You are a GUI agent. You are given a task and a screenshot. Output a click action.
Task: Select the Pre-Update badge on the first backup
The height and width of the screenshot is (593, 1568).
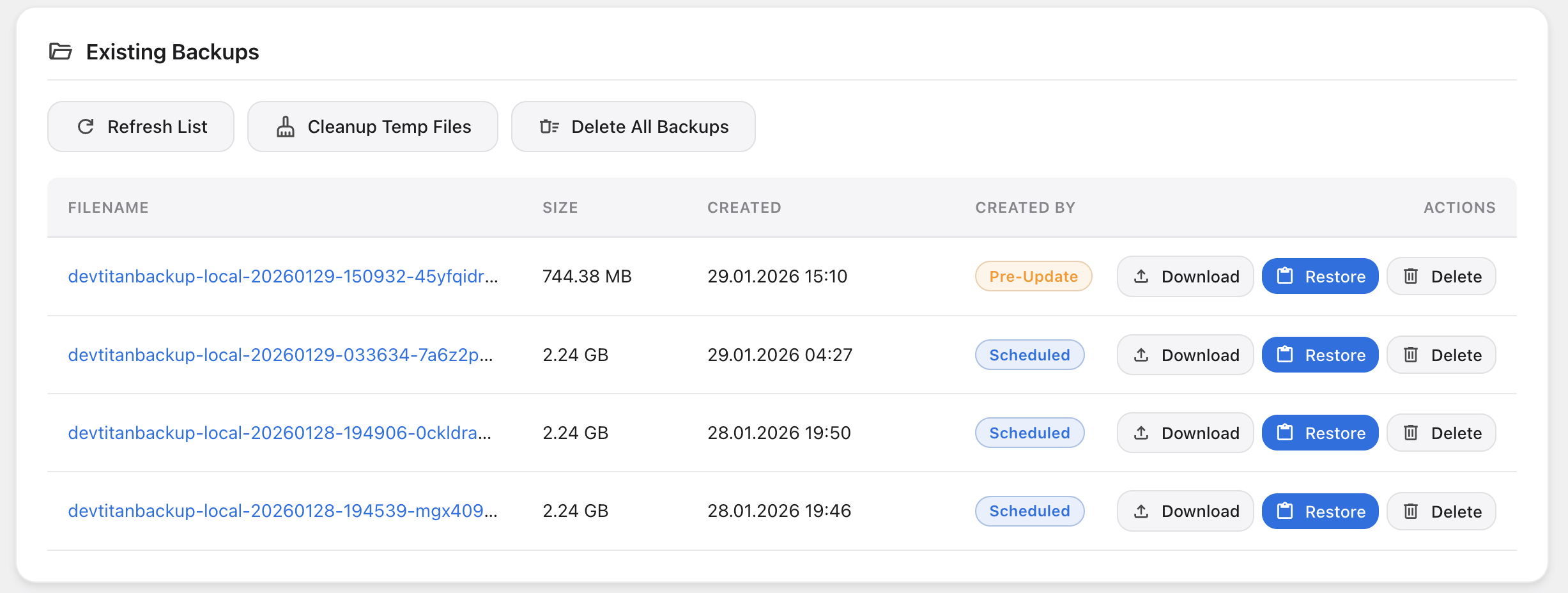[1033, 276]
